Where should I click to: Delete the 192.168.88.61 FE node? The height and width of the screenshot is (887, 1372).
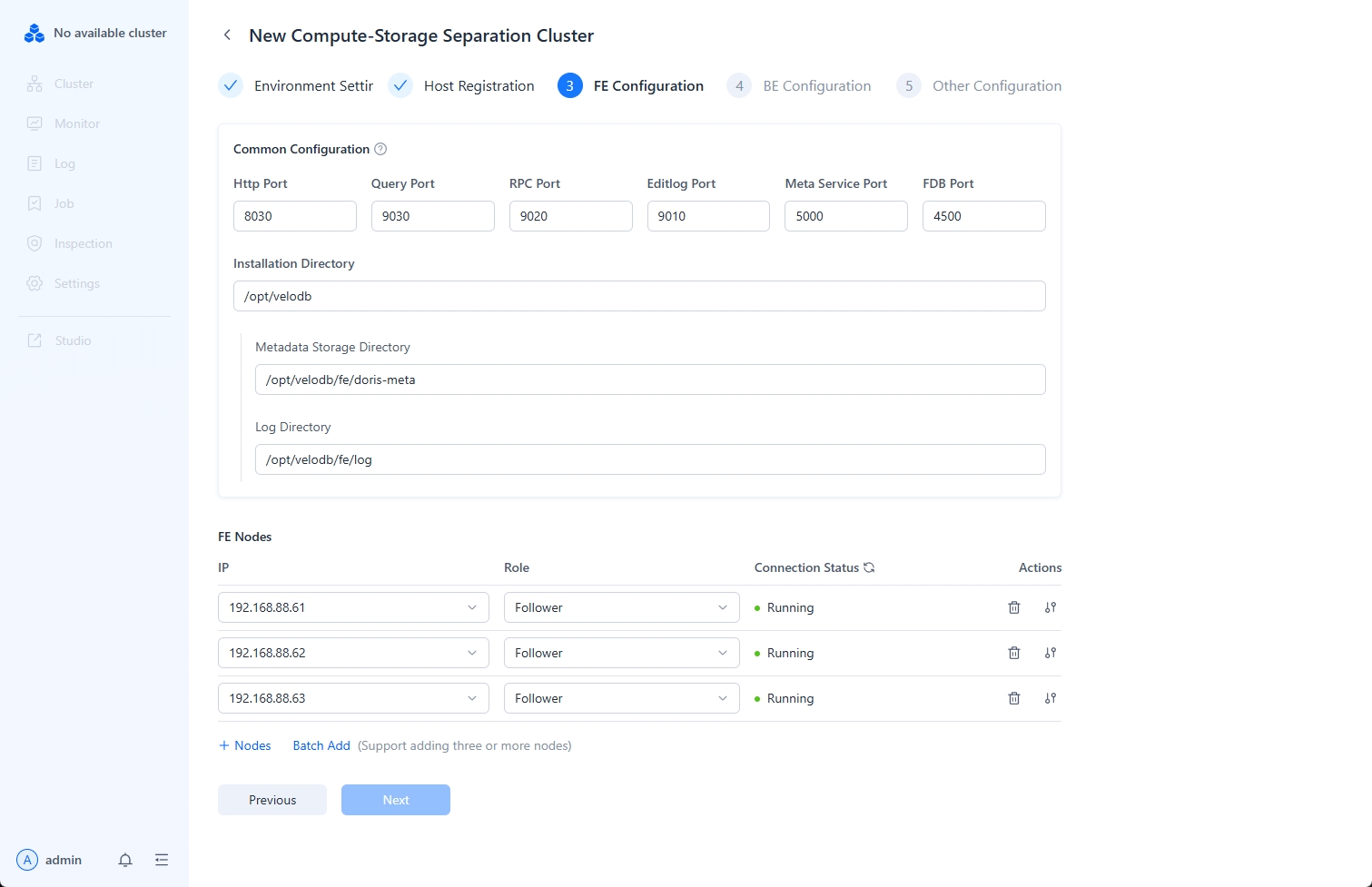coord(1014,607)
